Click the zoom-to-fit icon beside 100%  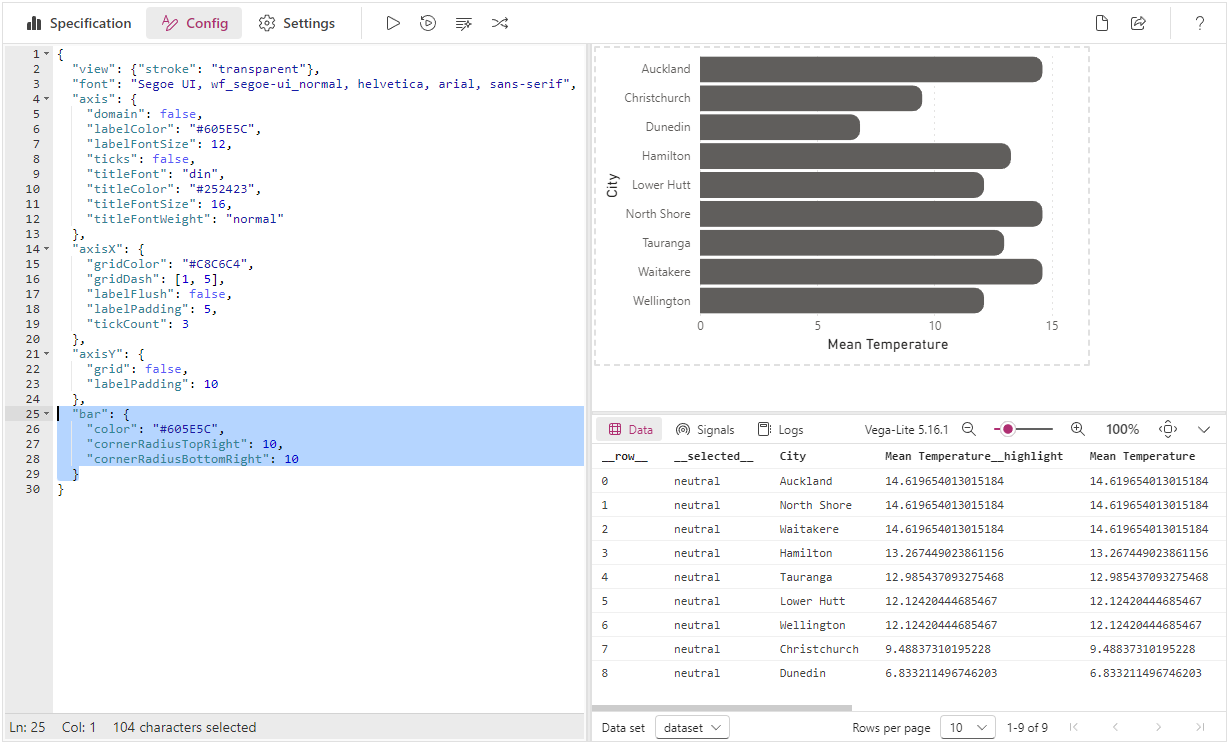(x=1168, y=429)
